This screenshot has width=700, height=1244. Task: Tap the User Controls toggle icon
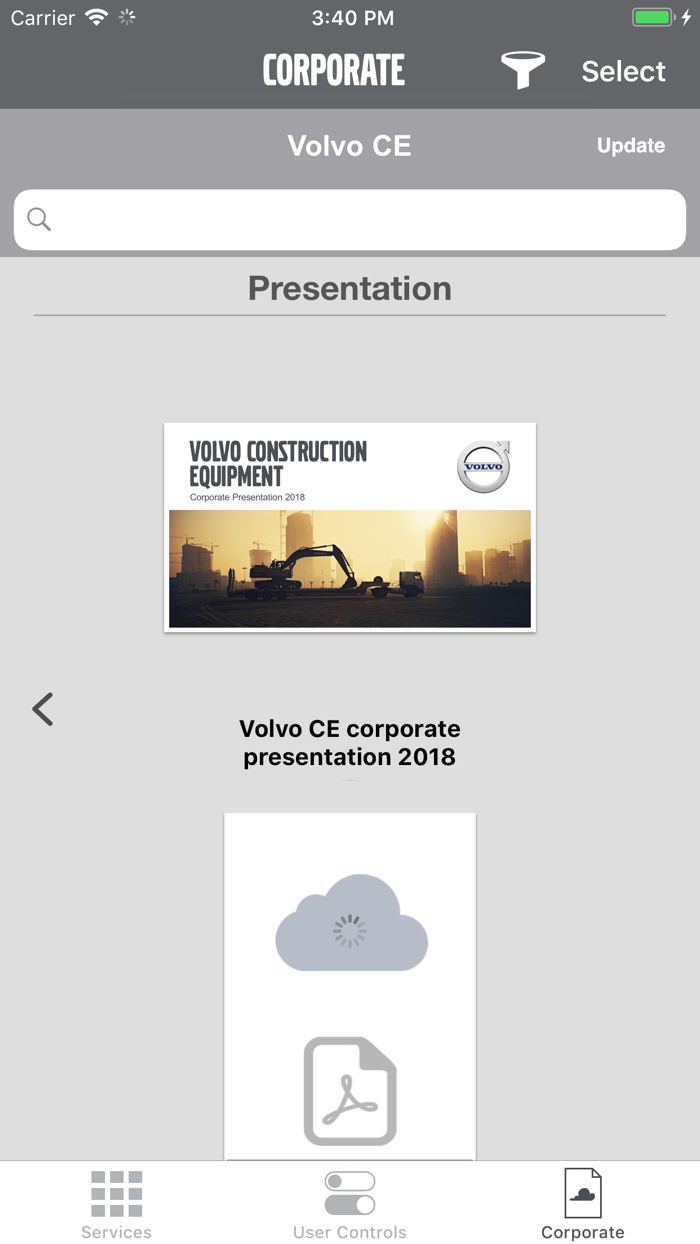click(x=350, y=1193)
